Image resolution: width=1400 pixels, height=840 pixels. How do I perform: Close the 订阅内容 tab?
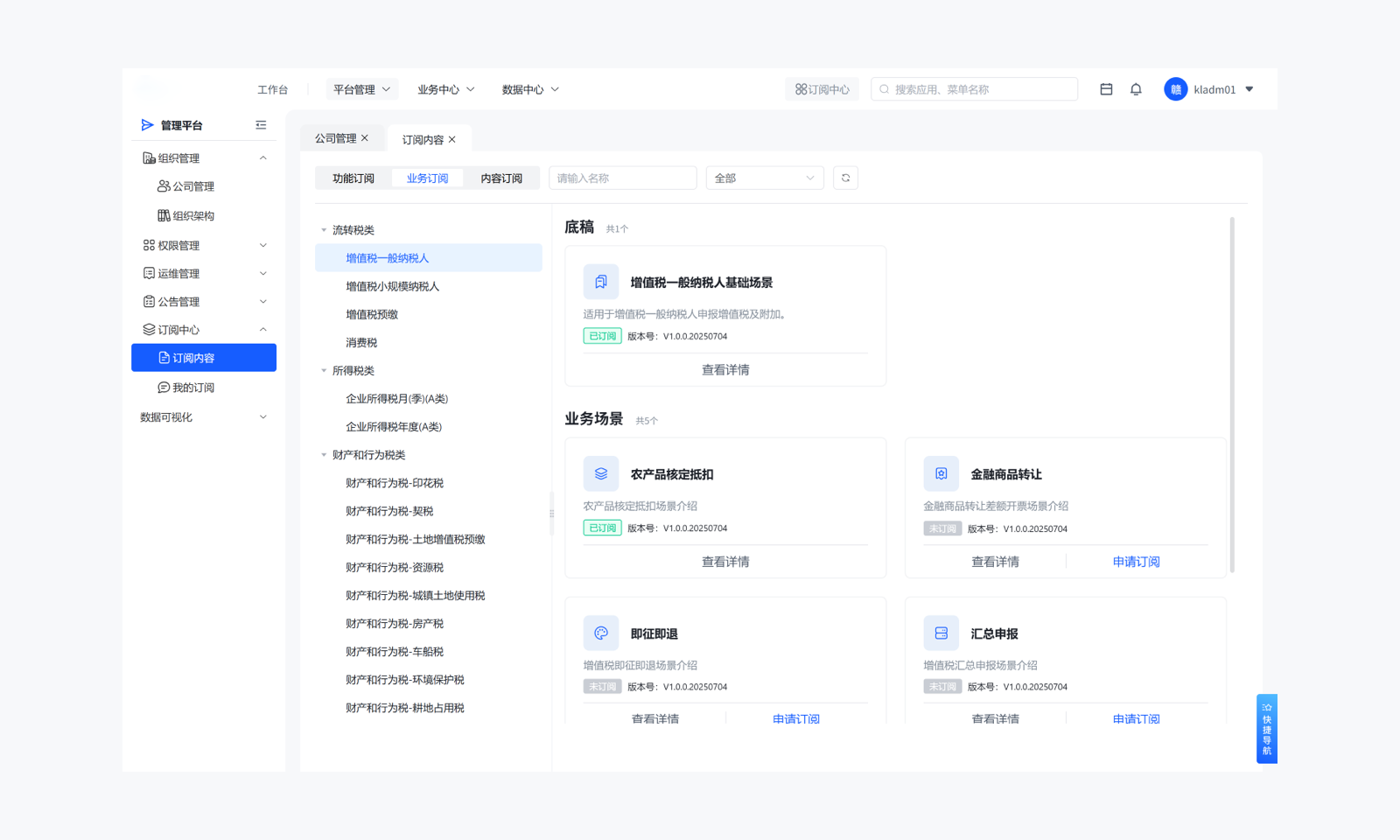pyautogui.click(x=452, y=139)
